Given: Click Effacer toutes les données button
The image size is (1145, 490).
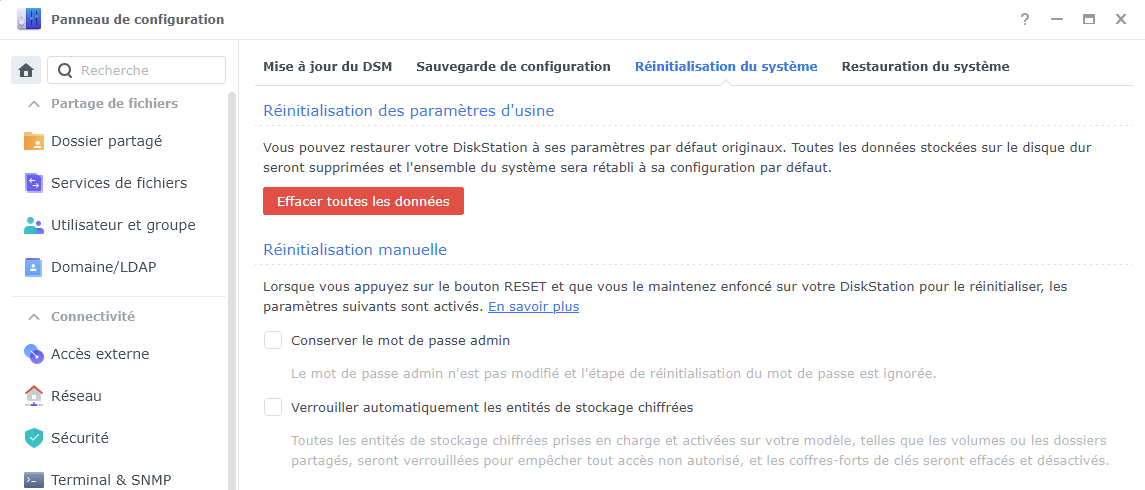Looking at the screenshot, I should (363, 201).
